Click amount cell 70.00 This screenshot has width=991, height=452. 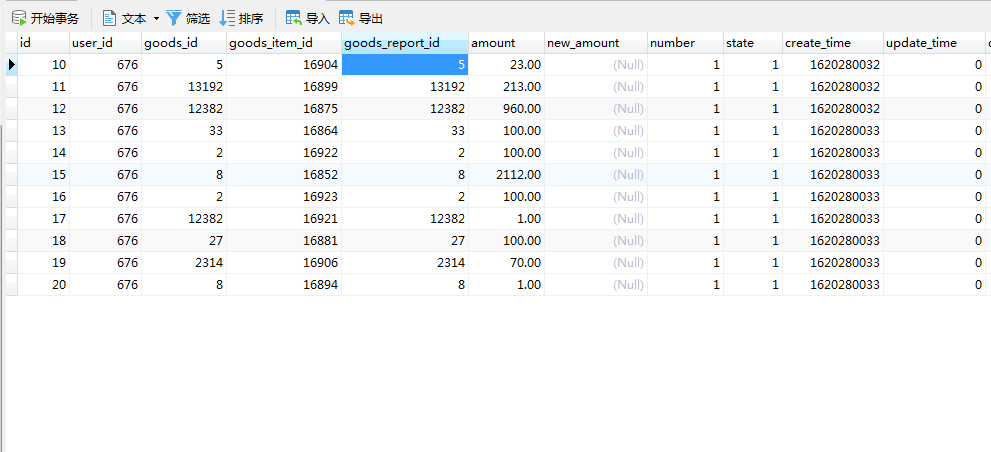click(x=506, y=262)
